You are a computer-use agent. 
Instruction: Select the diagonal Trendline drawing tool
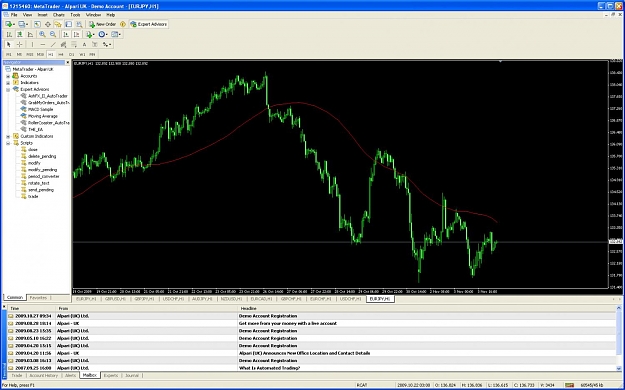point(53,44)
